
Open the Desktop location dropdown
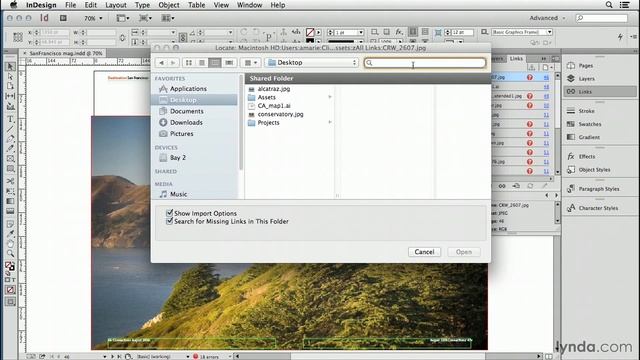point(312,62)
